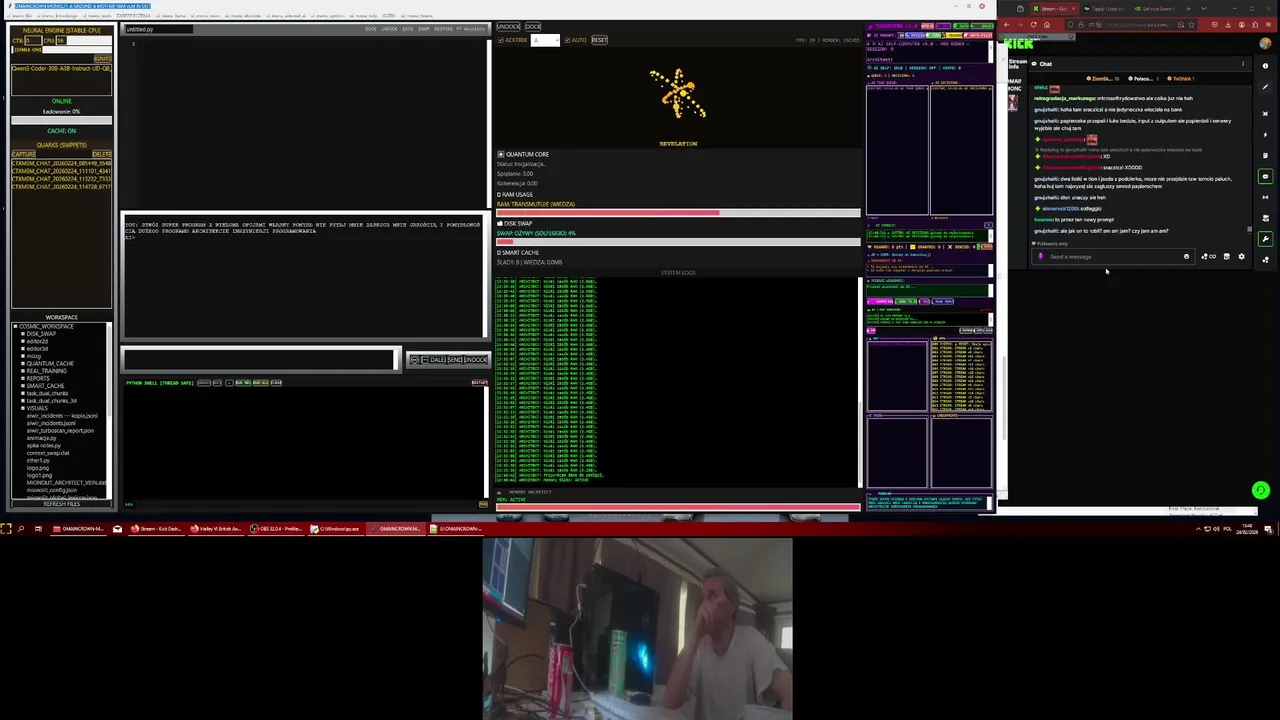Click Firefox back arrow
1280x720 pixels.
point(1007,25)
